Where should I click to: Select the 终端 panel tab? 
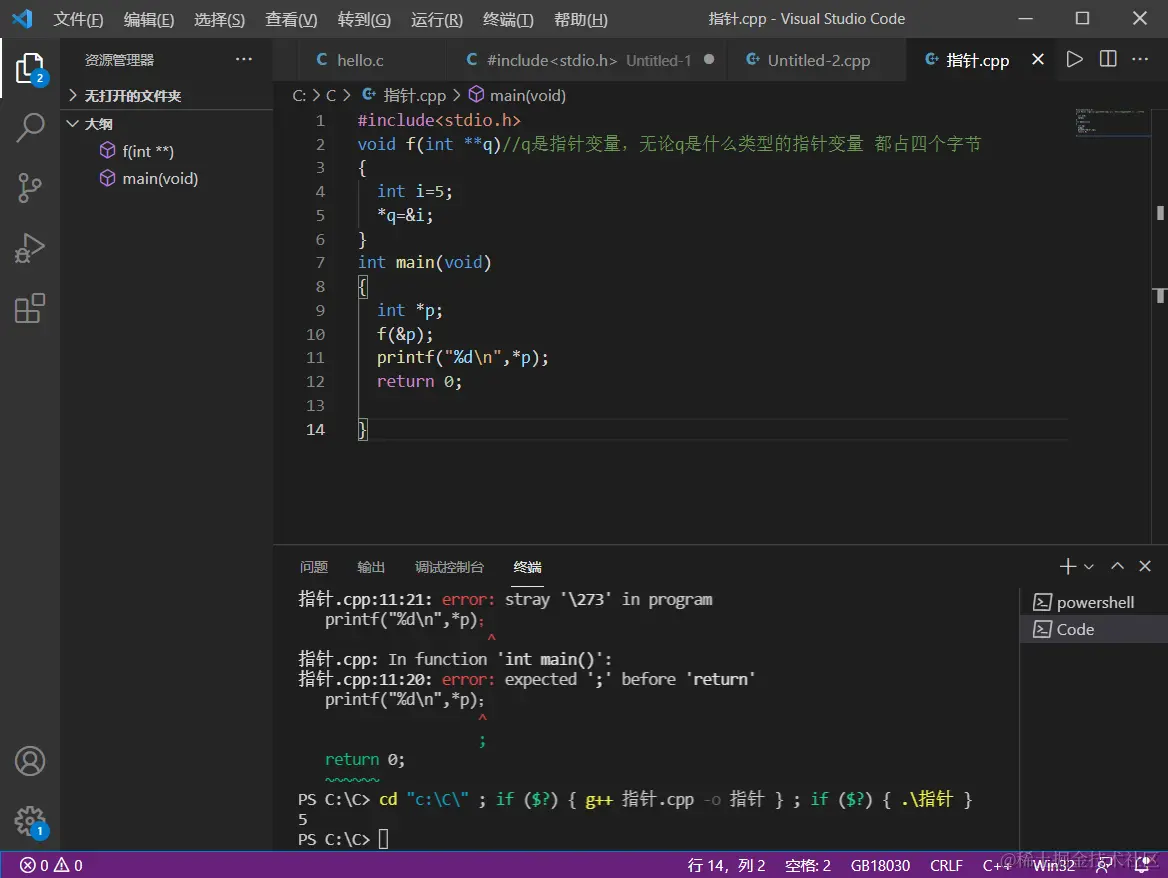[527, 567]
